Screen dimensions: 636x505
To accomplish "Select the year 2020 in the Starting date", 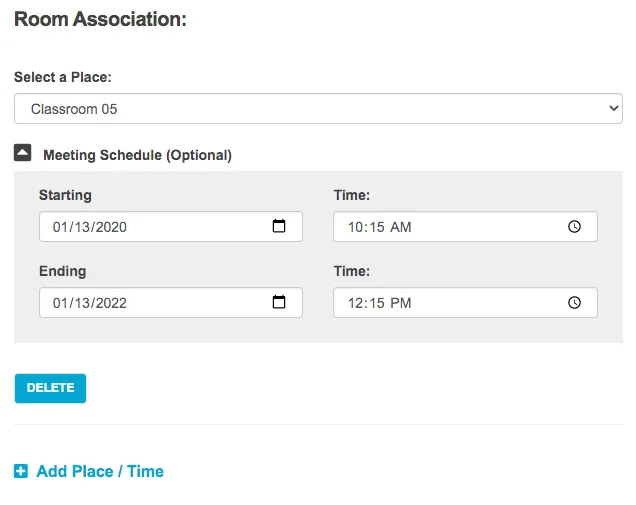I will point(111,227).
